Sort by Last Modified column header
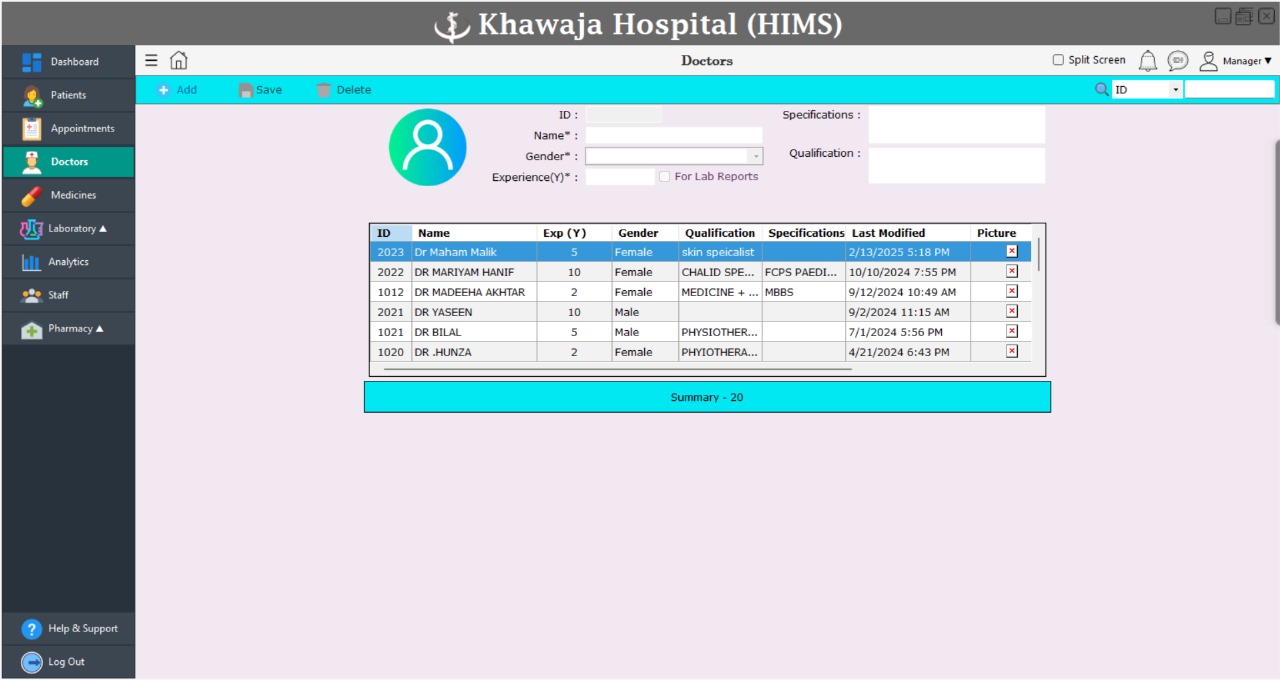Image resolution: width=1280 pixels, height=680 pixels. (x=908, y=233)
